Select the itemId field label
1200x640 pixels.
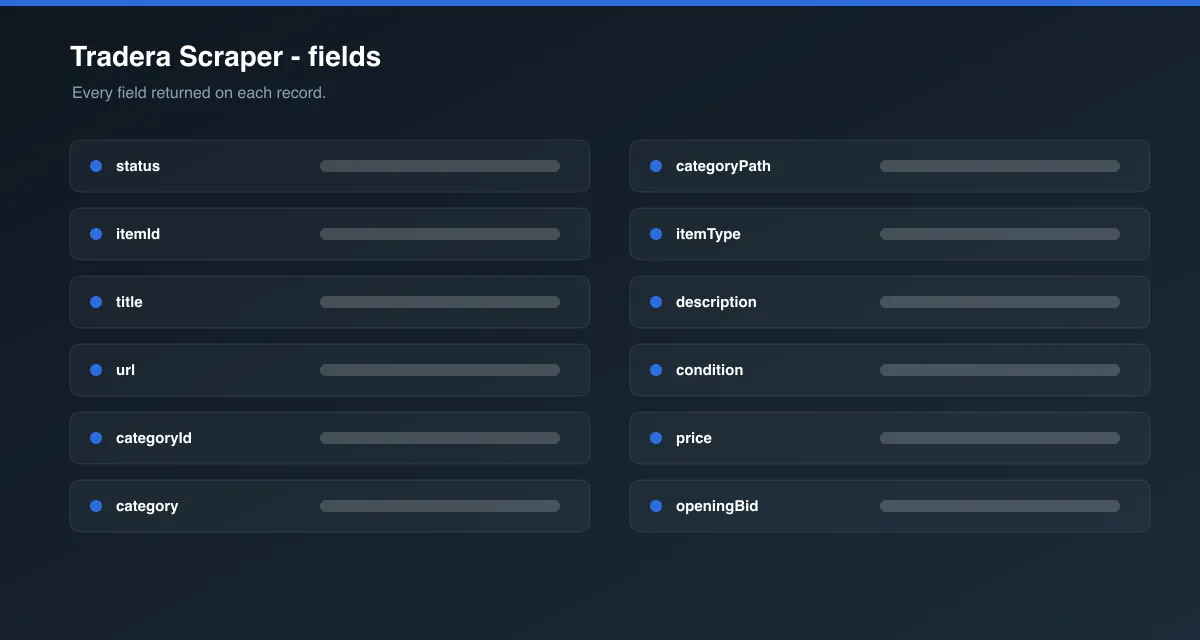click(138, 234)
